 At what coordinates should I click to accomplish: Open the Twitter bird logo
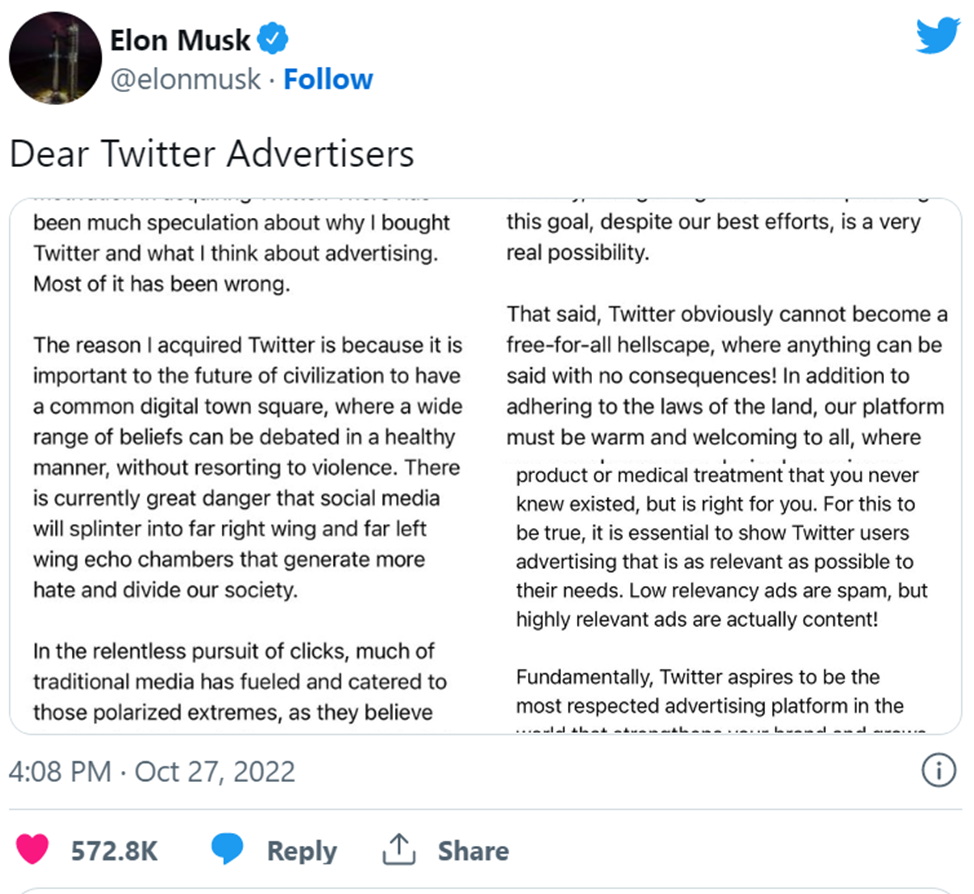tap(937, 37)
